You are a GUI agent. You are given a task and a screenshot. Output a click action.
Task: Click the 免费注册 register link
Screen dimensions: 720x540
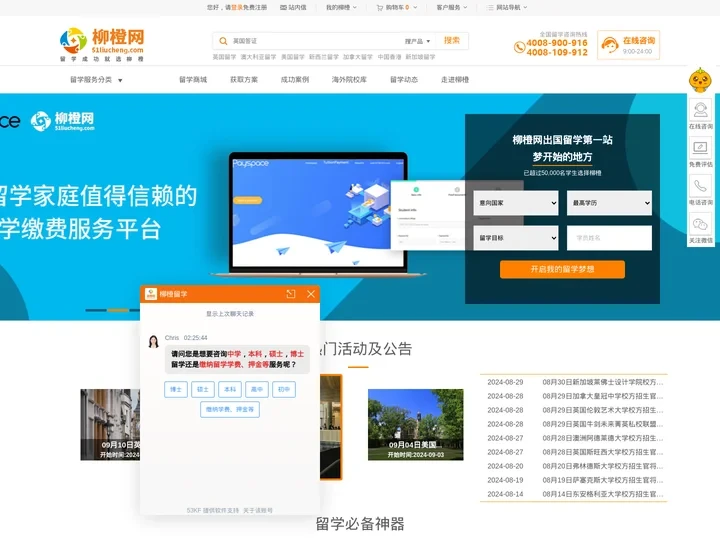(255, 7)
